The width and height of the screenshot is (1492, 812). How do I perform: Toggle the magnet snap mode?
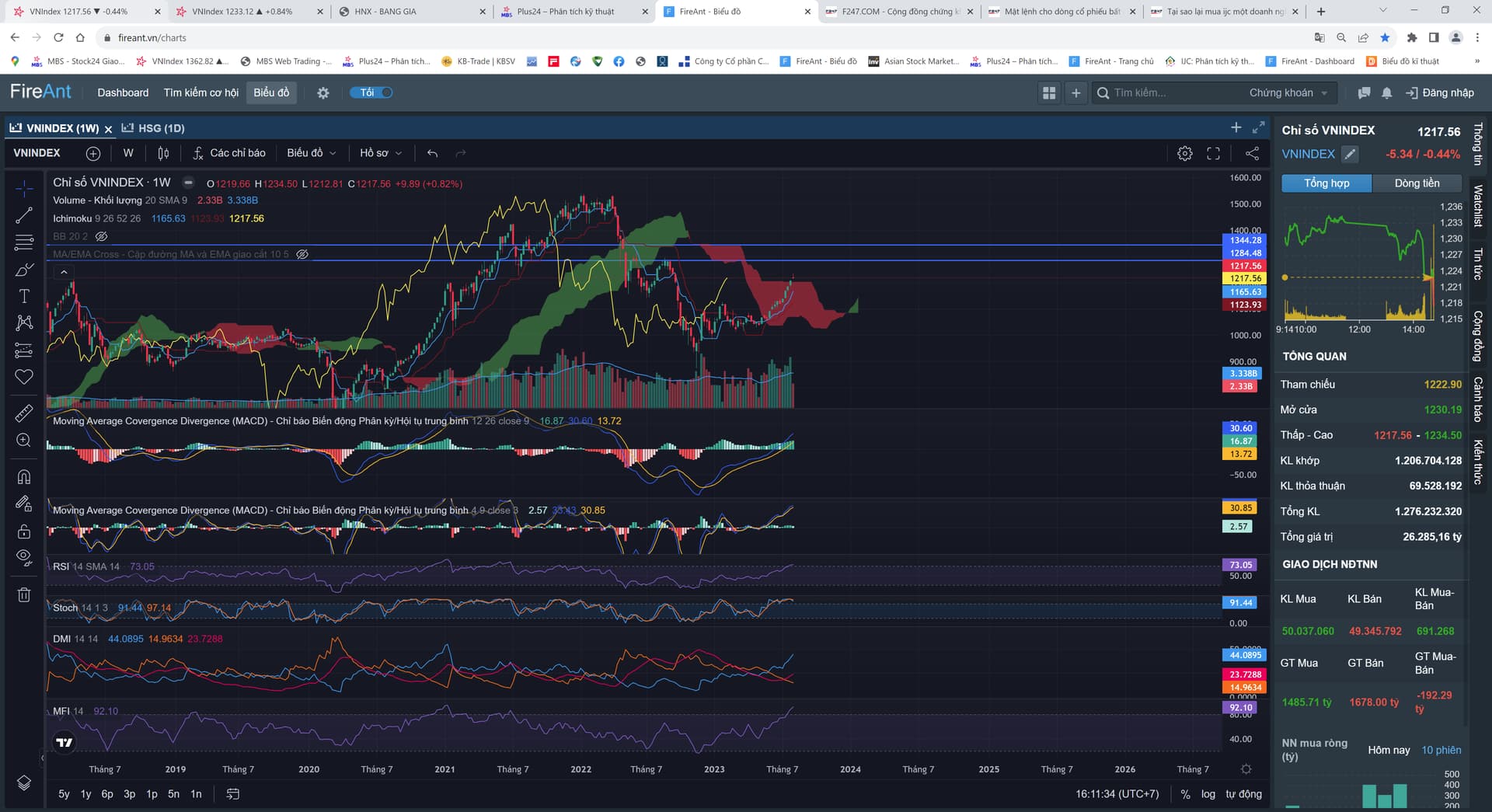24,476
